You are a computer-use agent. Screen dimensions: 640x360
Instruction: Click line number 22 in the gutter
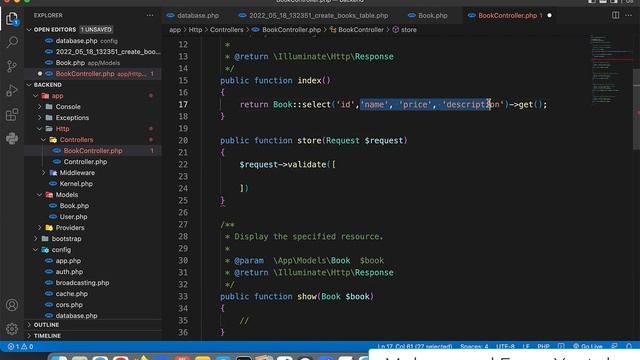[183, 164]
